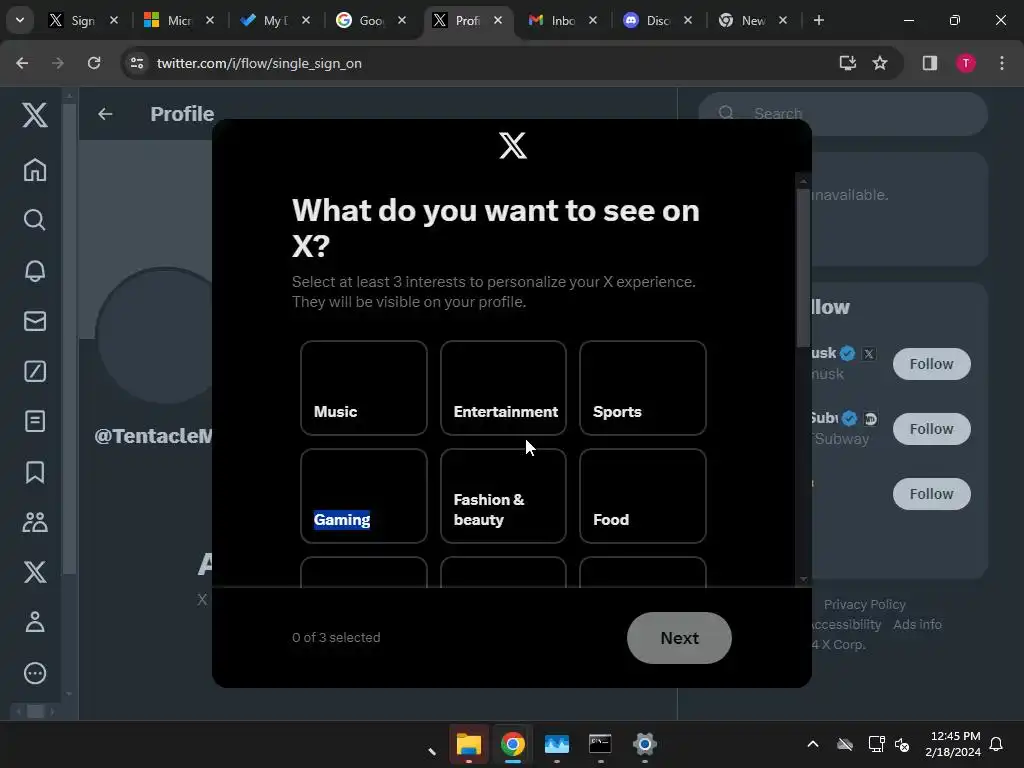Screen dimensions: 1024x768
Task: Select the Music interest
Action: click(364, 388)
